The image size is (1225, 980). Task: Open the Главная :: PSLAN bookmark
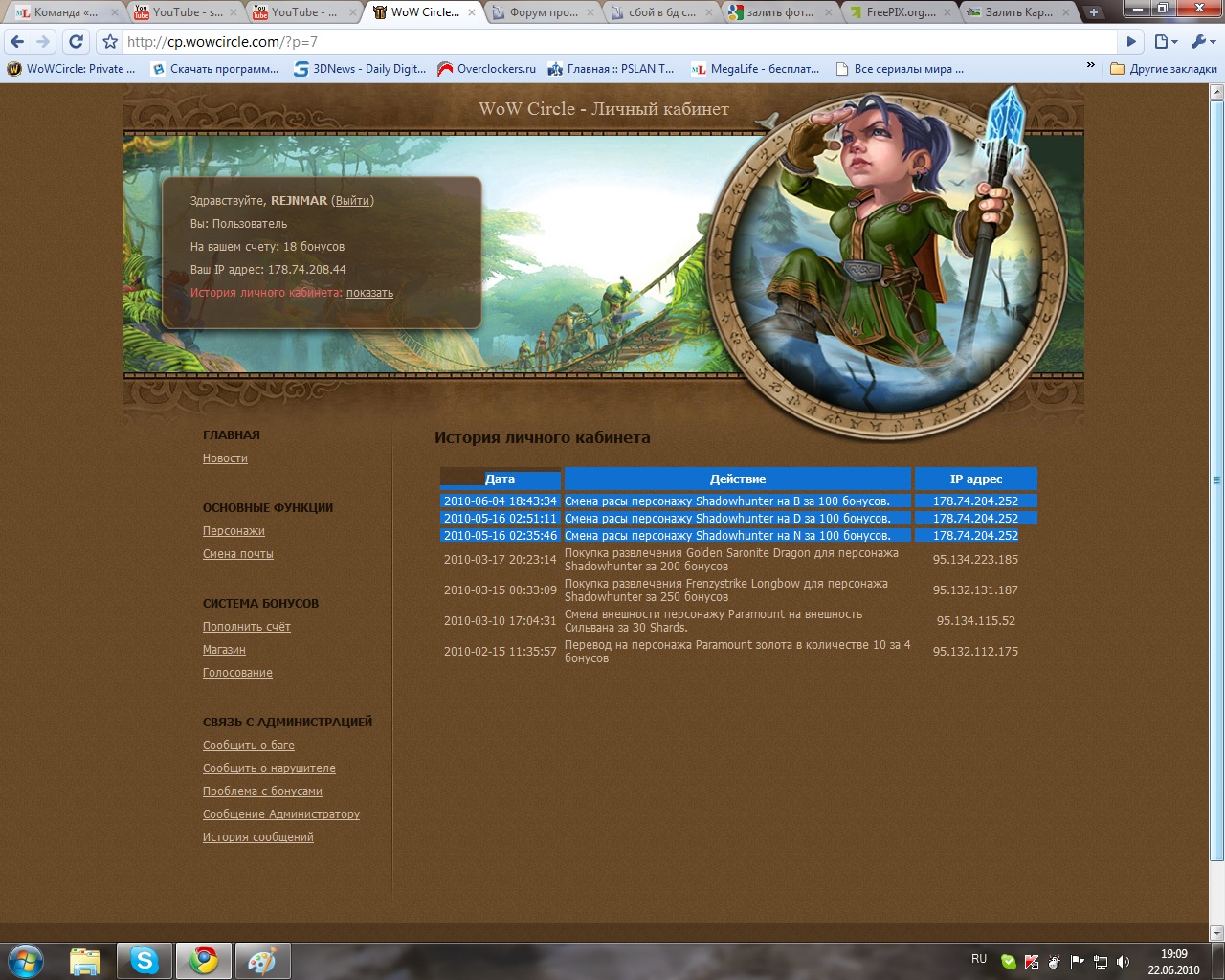611,68
